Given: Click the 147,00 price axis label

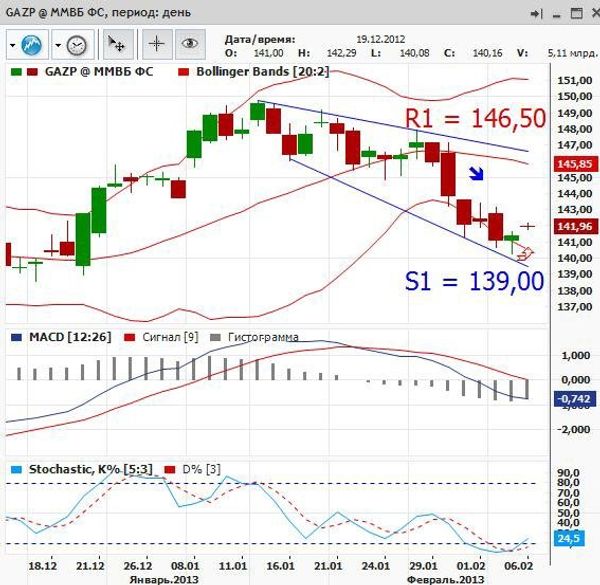Looking at the screenshot, I should 575,145.
